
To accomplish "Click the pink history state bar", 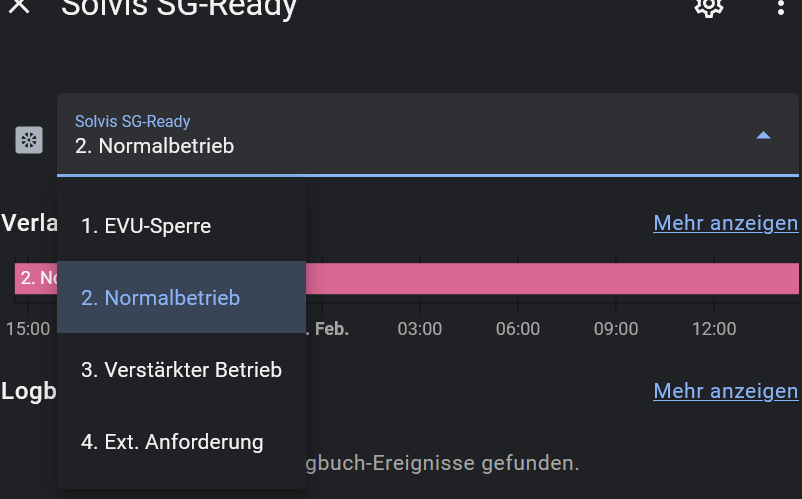I will coord(550,279).
